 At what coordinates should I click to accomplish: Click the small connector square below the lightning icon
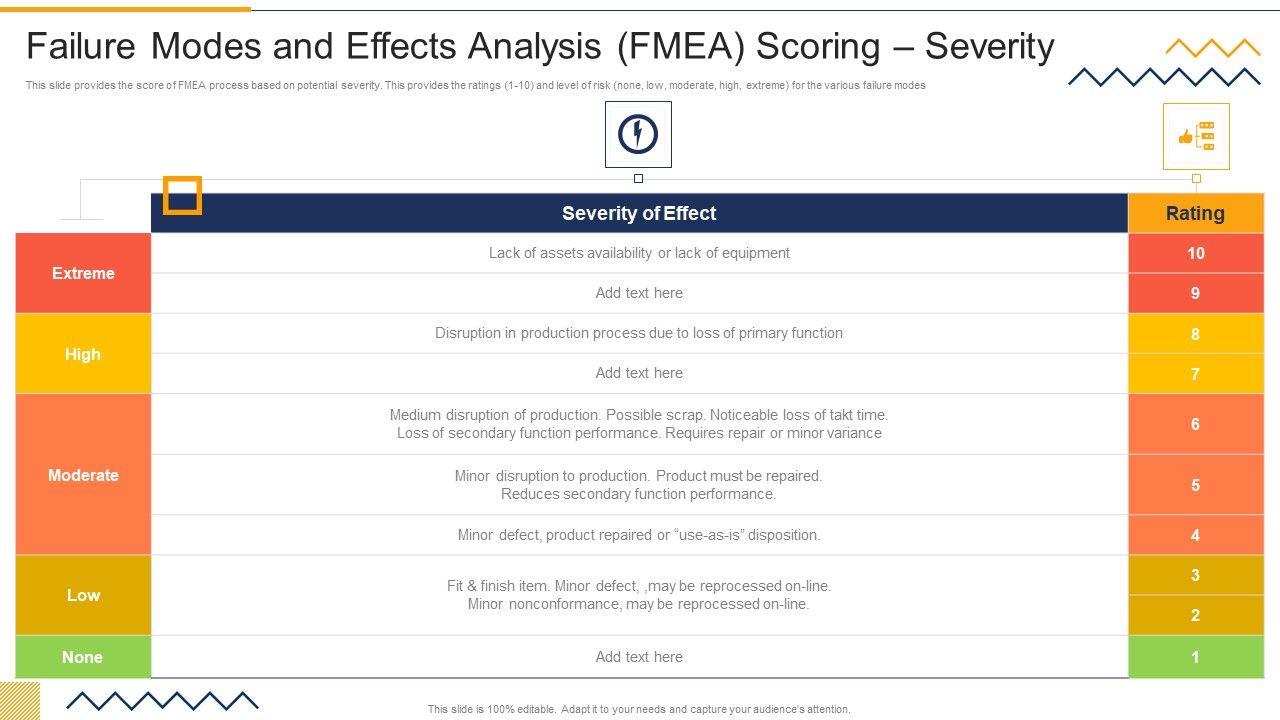638,178
